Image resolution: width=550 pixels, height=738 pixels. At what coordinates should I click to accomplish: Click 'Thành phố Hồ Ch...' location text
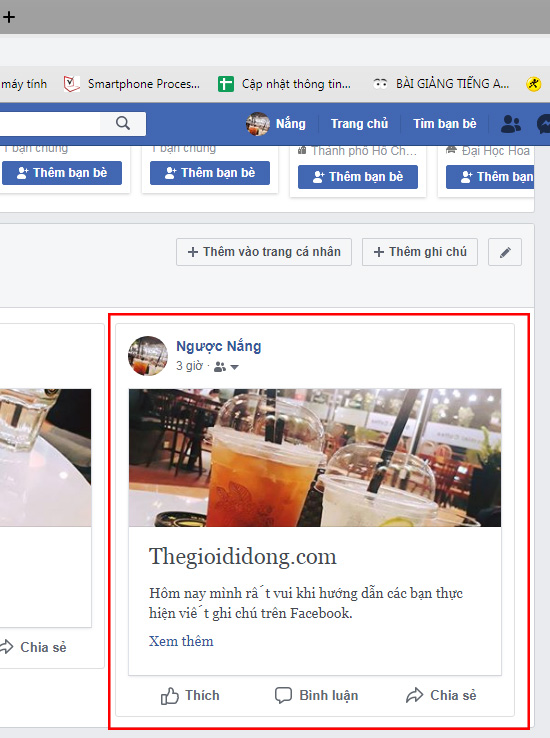tap(364, 151)
